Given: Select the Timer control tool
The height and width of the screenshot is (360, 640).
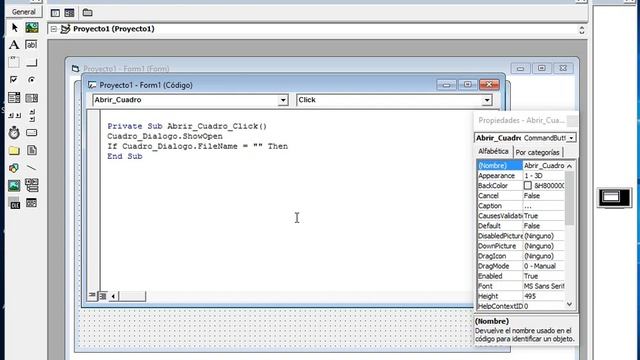Looking at the screenshot, I should point(14,133).
